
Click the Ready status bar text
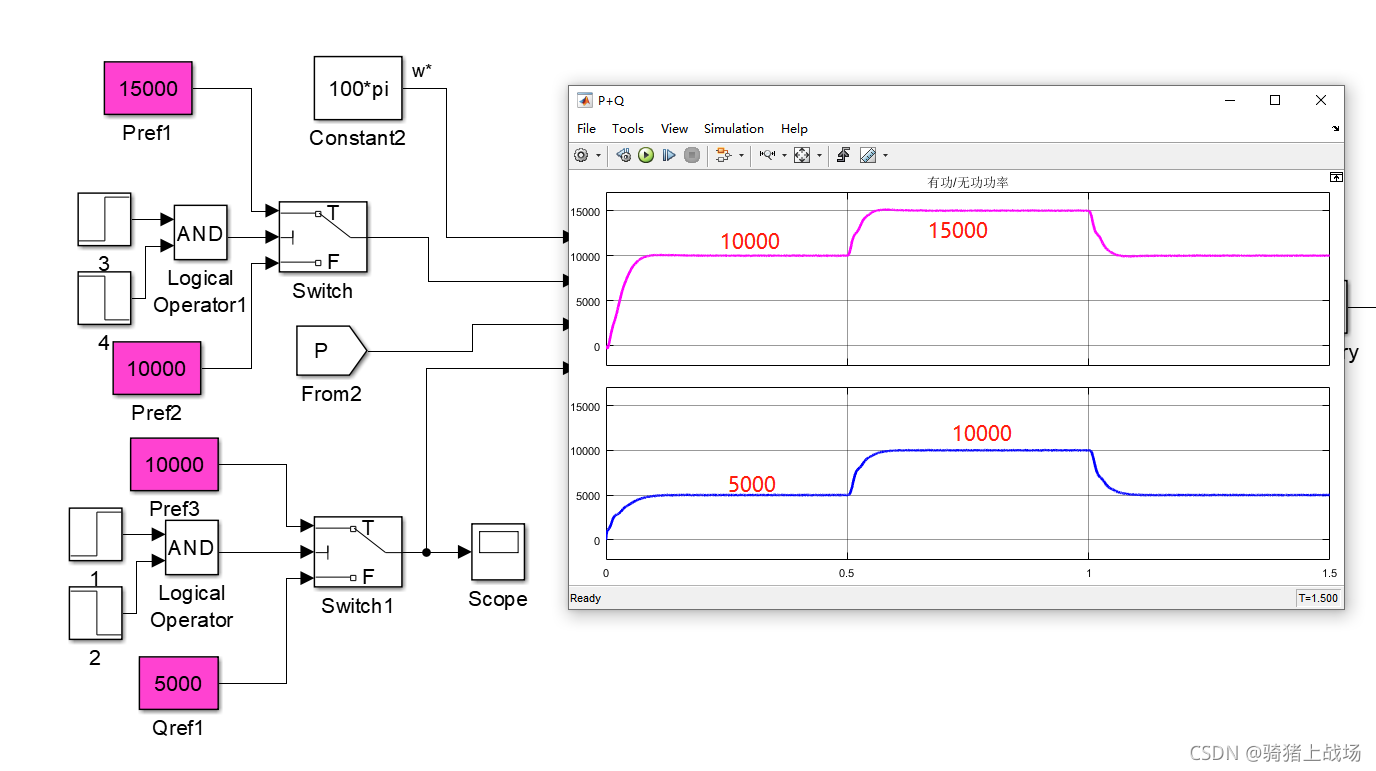[x=586, y=598]
